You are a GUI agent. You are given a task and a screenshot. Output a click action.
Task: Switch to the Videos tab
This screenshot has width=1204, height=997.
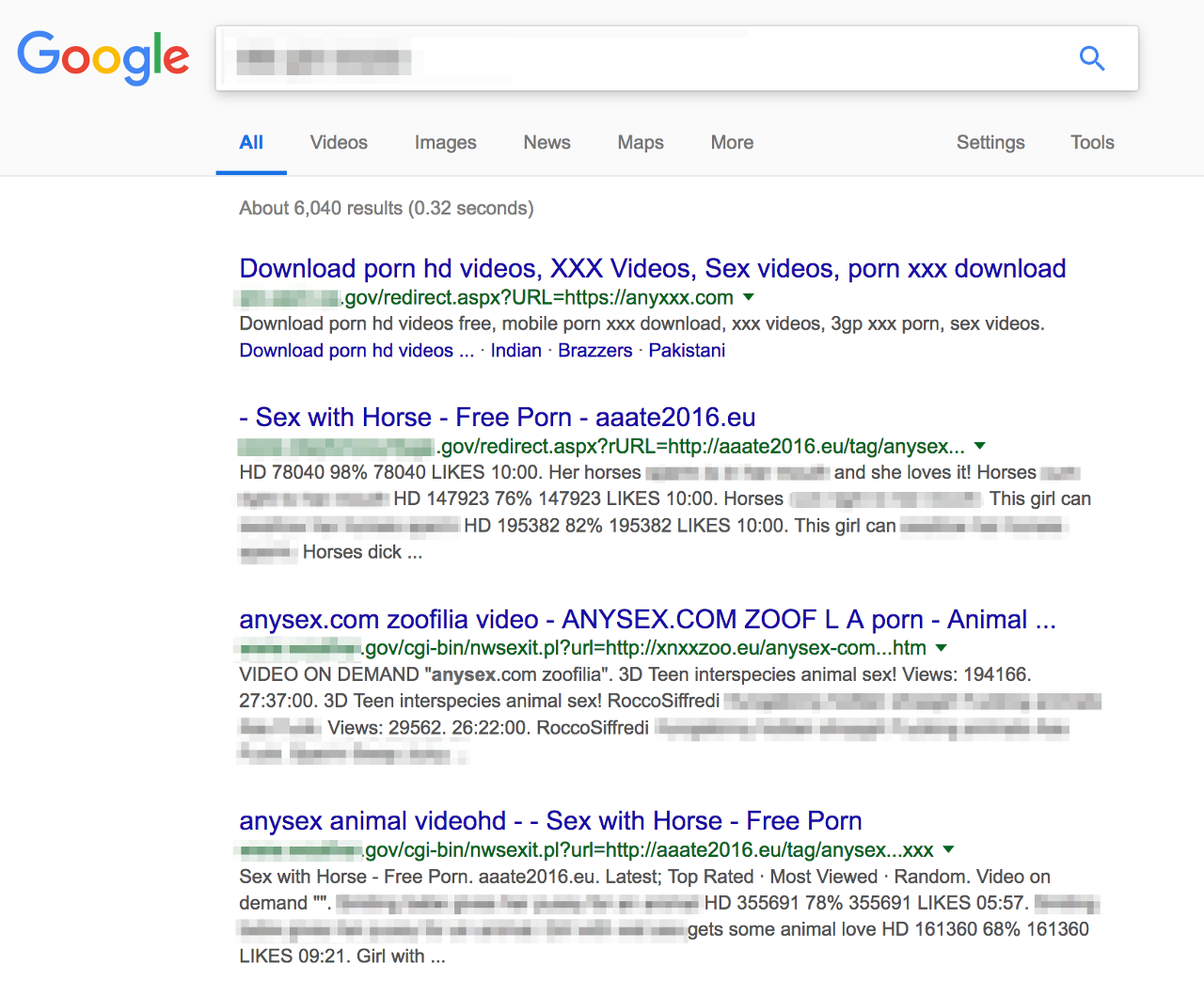[x=339, y=143]
